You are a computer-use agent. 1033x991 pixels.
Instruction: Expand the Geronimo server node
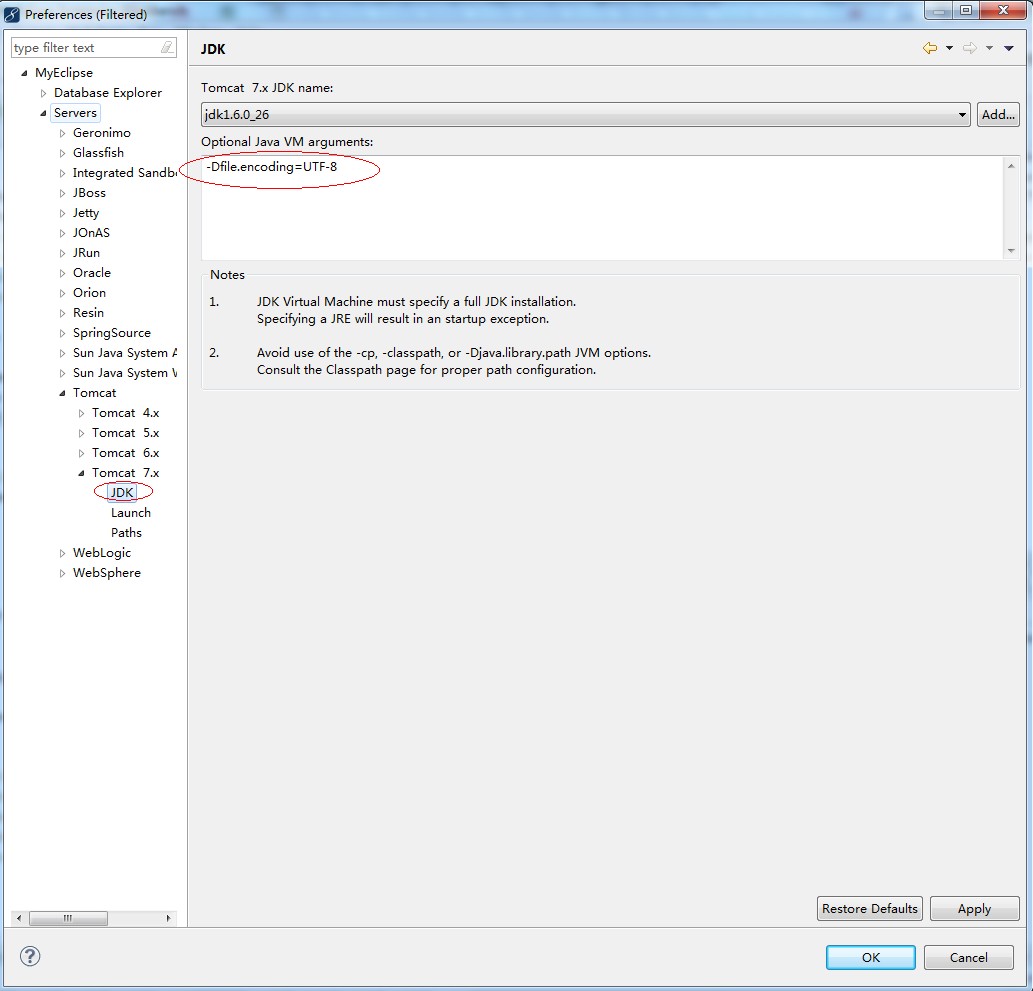(x=63, y=133)
